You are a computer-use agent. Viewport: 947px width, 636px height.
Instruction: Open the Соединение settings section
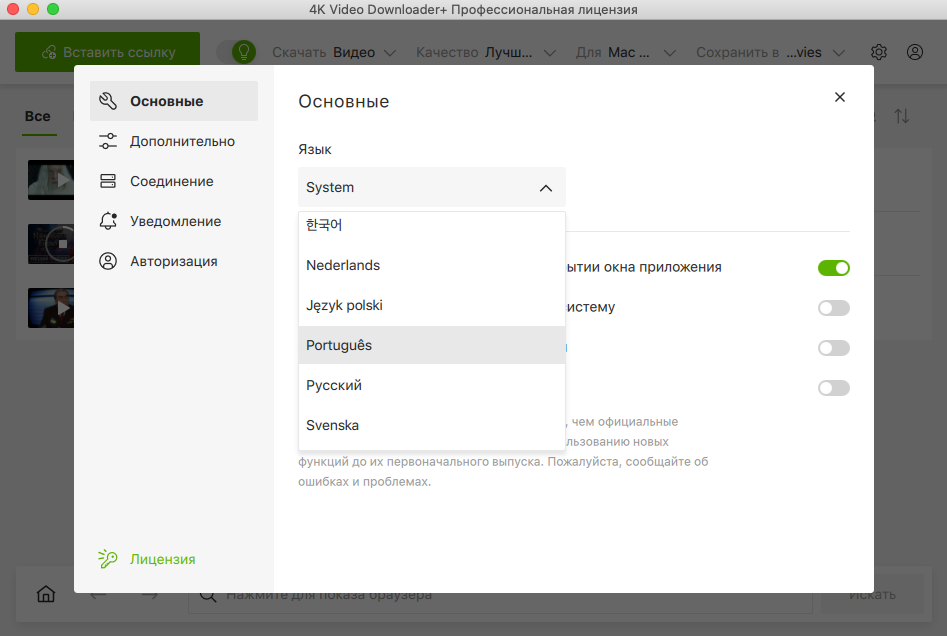click(171, 181)
